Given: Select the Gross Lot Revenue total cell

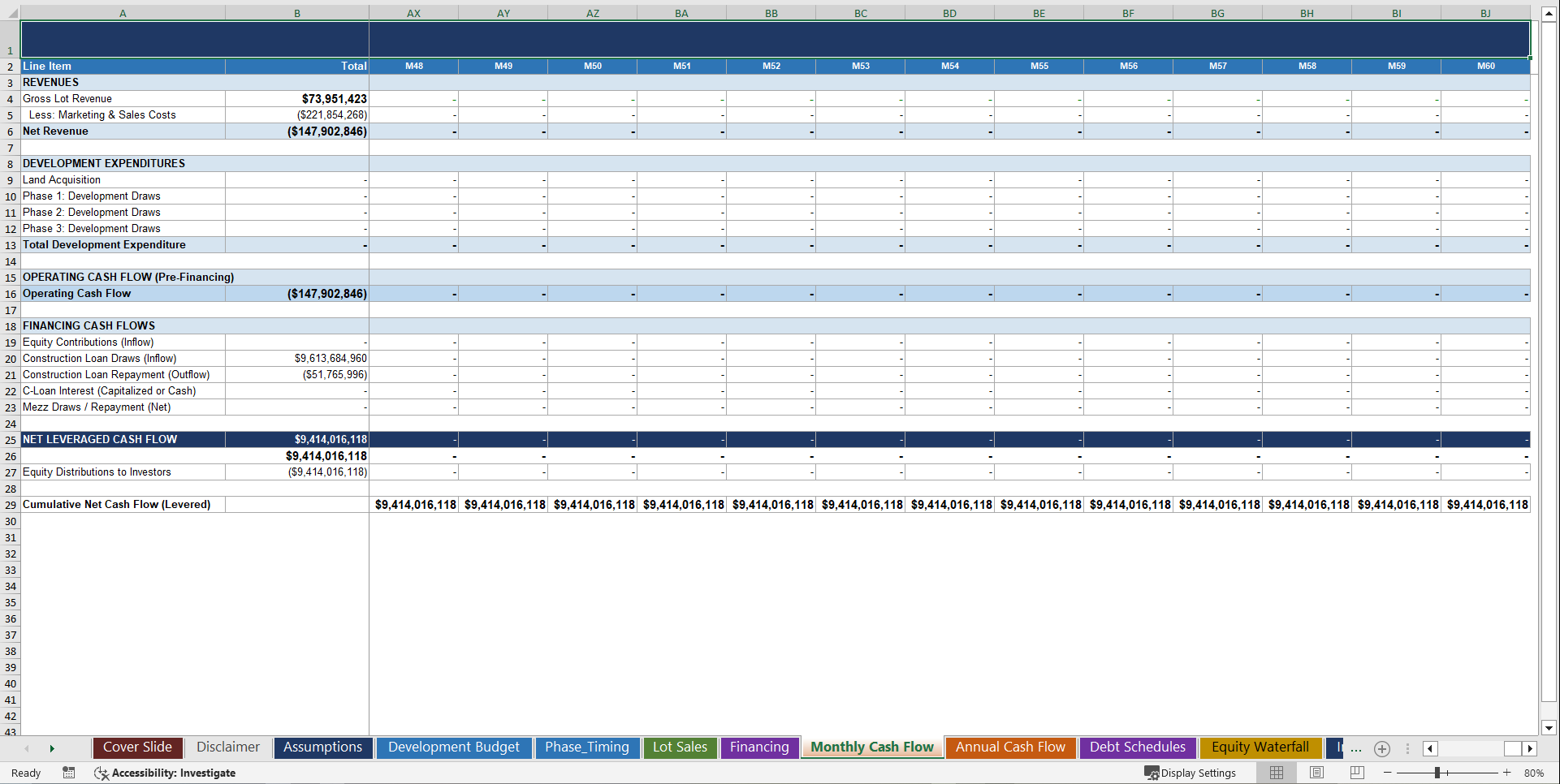Looking at the screenshot, I should [x=297, y=98].
